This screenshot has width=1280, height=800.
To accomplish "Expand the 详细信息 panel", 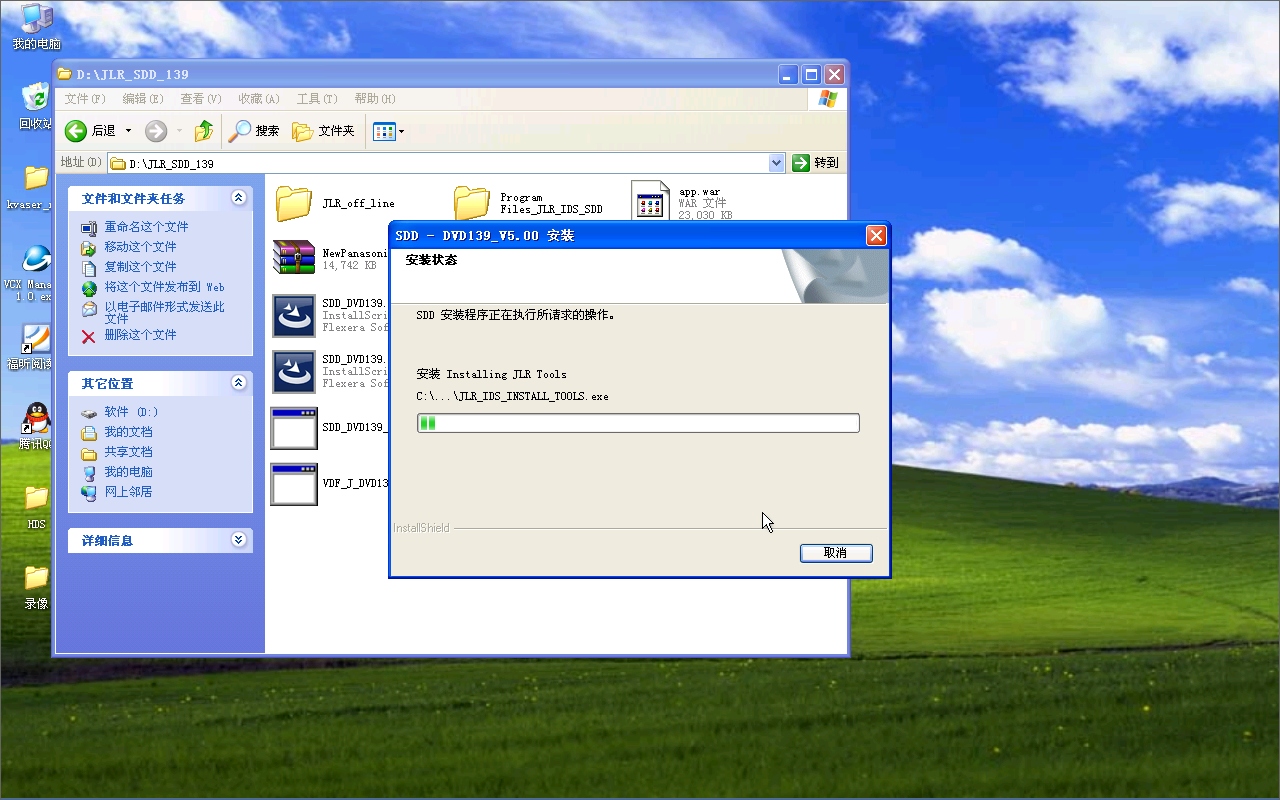I will click(238, 540).
